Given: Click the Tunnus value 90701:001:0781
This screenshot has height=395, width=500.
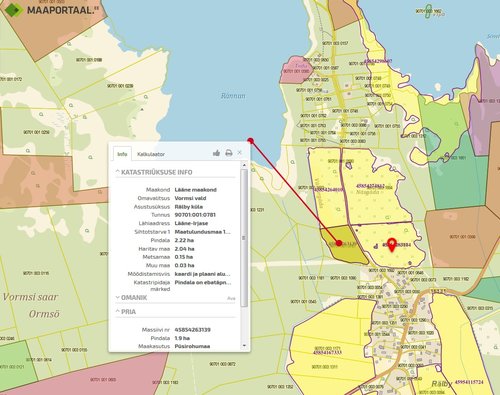Looking at the screenshot, I should 195,215.
